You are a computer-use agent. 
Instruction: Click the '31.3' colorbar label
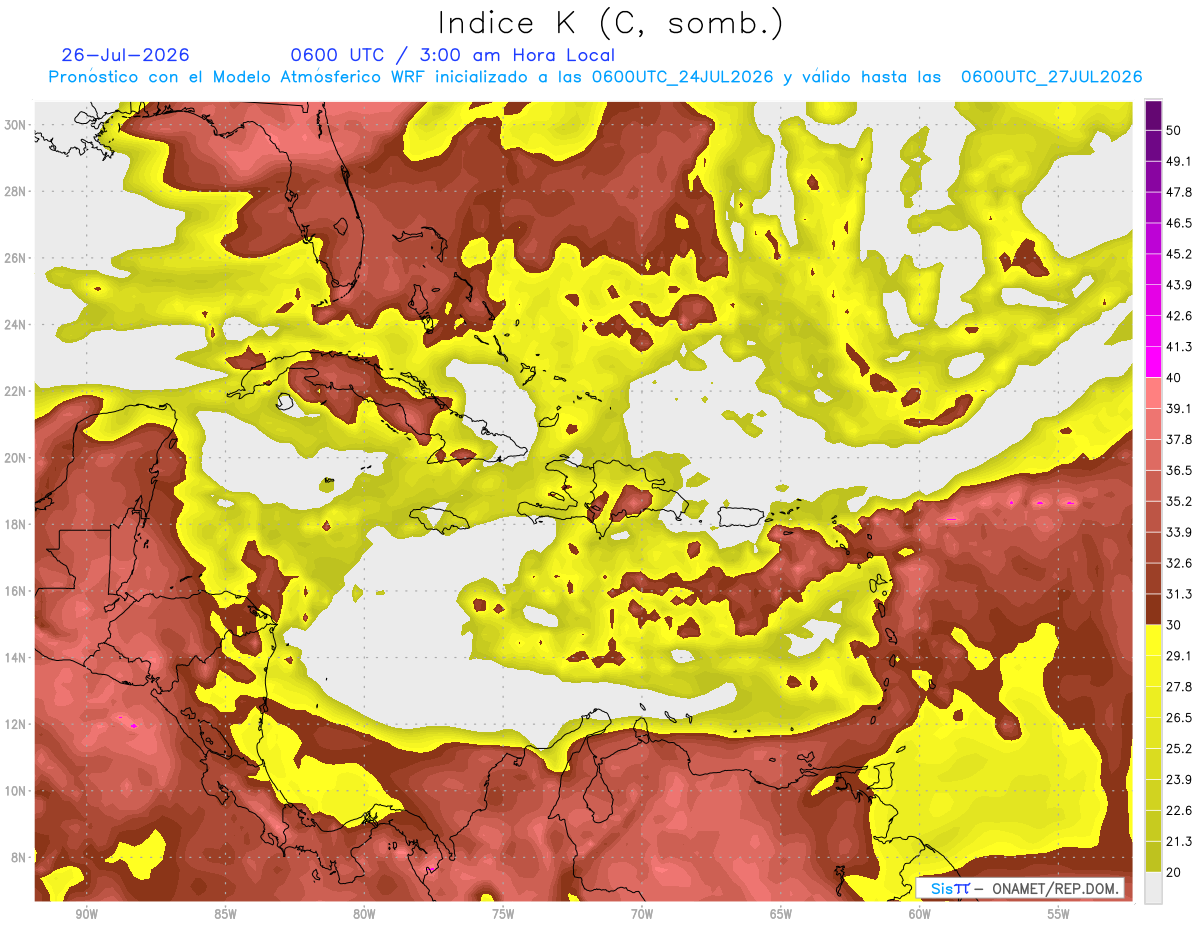click(1179, 595)
